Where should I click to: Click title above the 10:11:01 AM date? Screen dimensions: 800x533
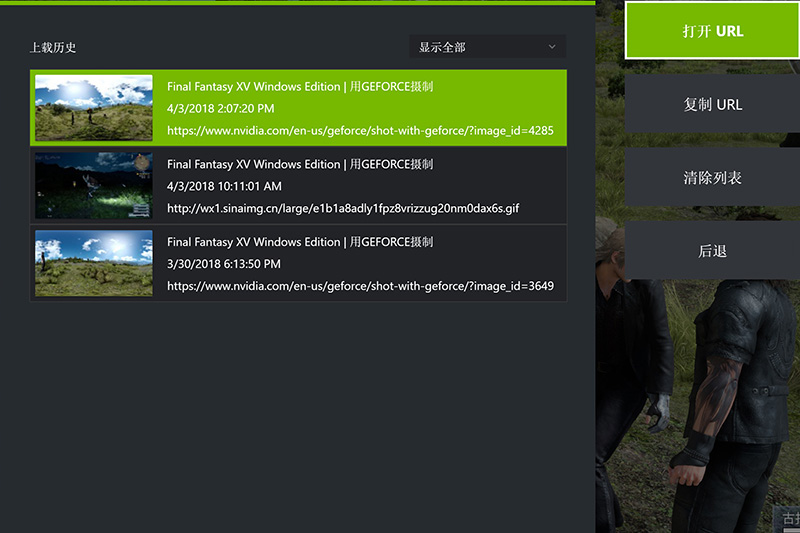point(300,164)
